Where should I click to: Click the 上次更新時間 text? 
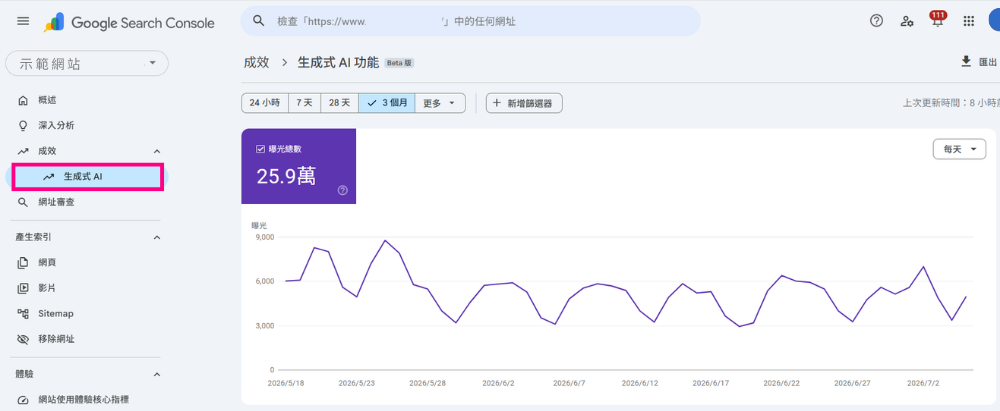pos(950,103)
